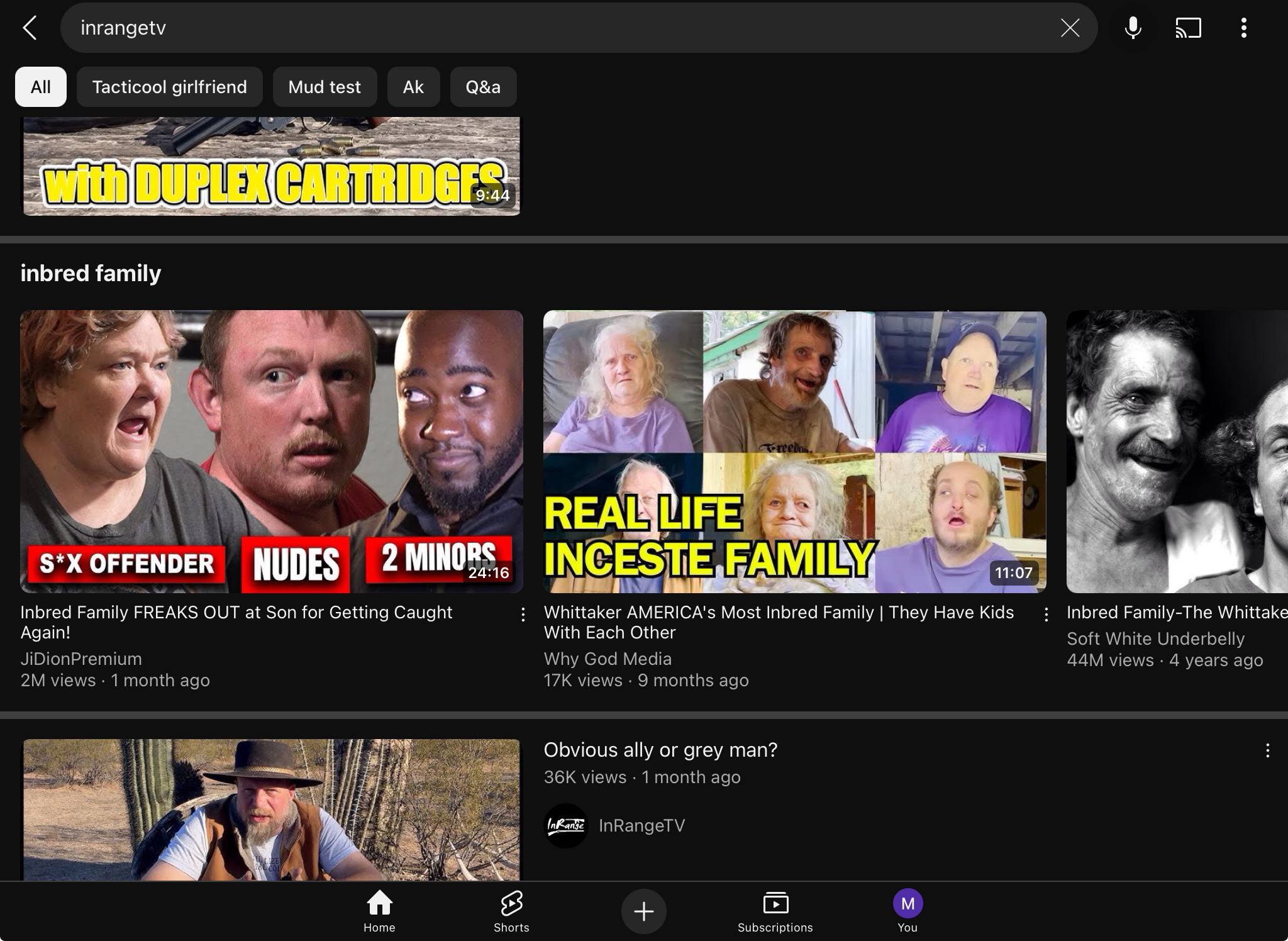Click the 44M views · 4 years ago text
This screenshot has height=941, width=1288.
[x=1165, y=660]
